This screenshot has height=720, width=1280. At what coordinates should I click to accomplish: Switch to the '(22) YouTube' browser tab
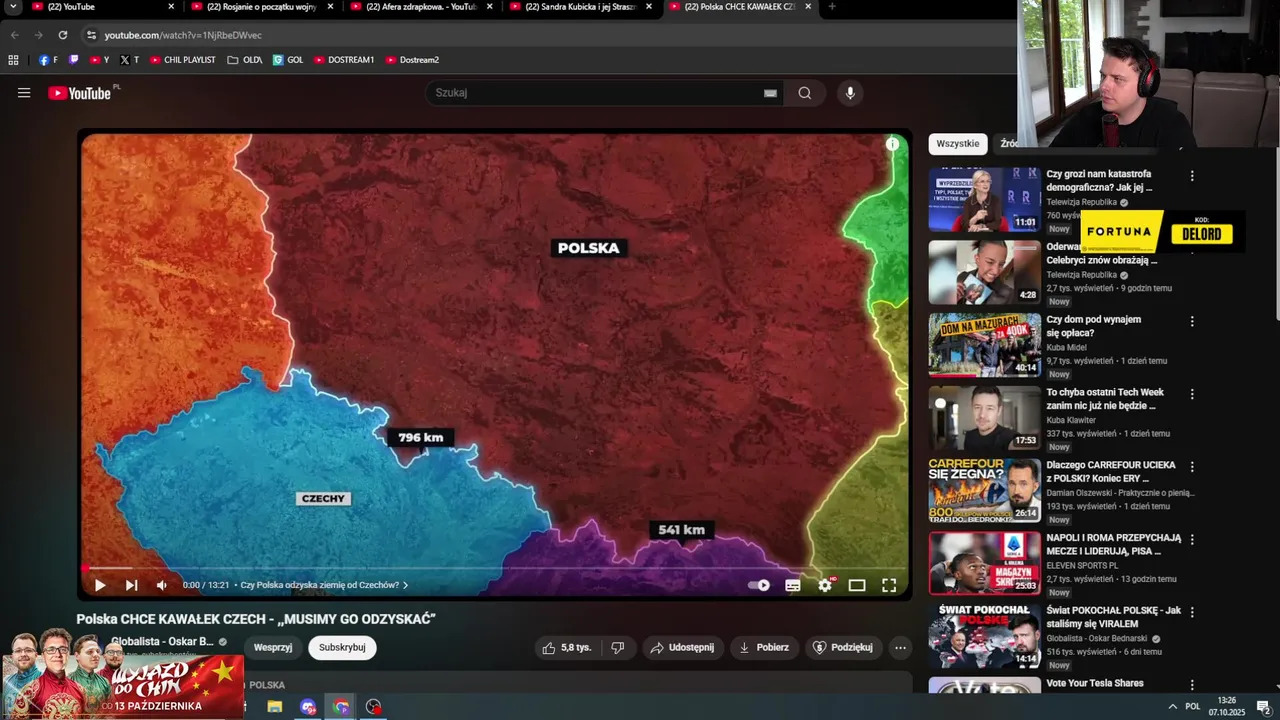(x=99, y=7)
